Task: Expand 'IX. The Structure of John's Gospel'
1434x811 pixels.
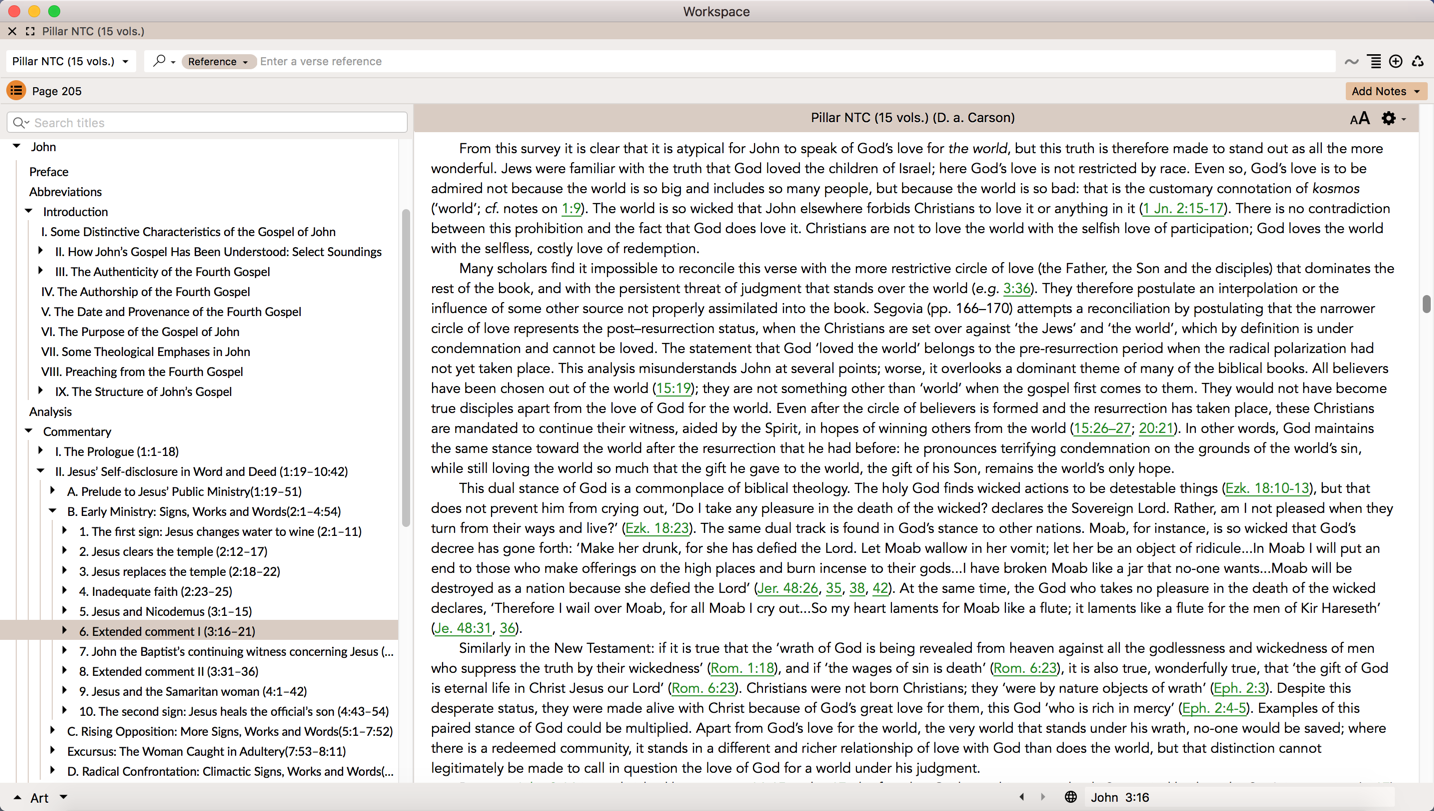Action: pyautogui.click(x=41, y=392)
